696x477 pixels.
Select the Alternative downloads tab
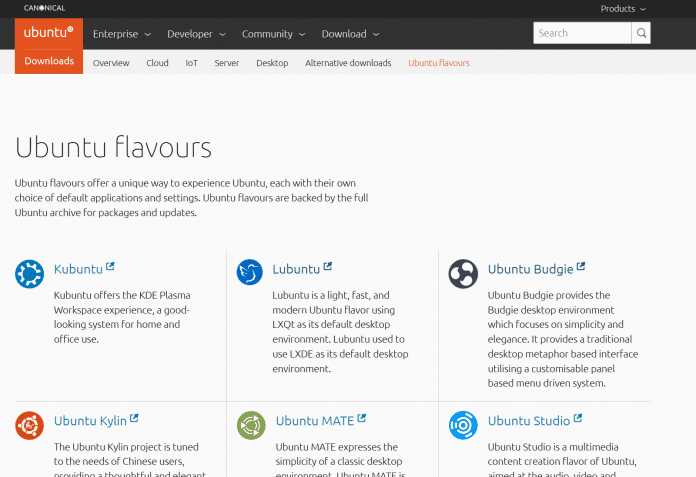click(348, 63)
